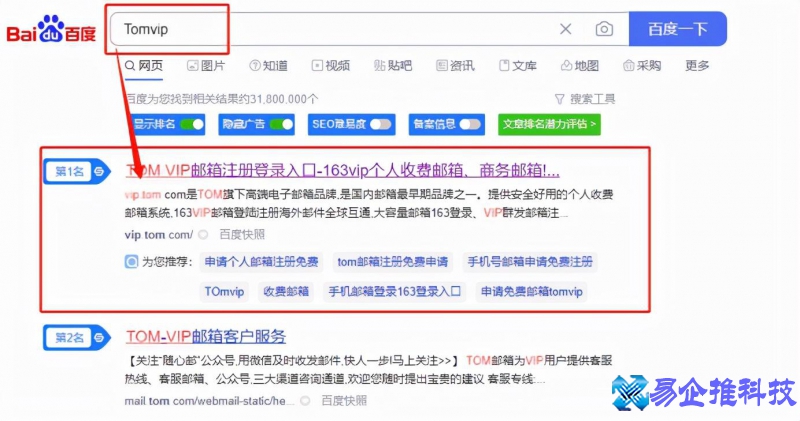Toggle the 显示排名 switch

coord(192,124)
